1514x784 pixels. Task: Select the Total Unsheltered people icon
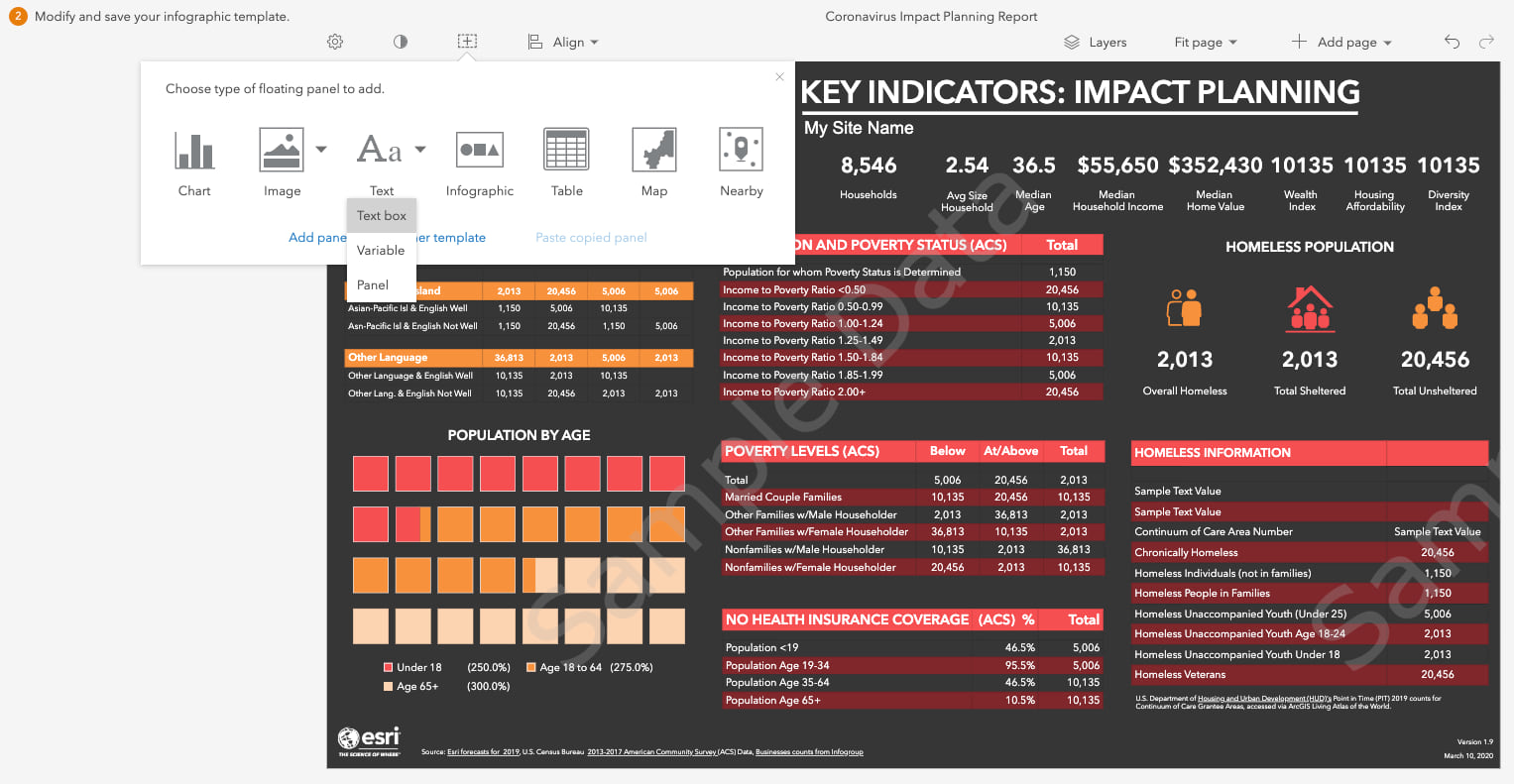click(1435, 308)
